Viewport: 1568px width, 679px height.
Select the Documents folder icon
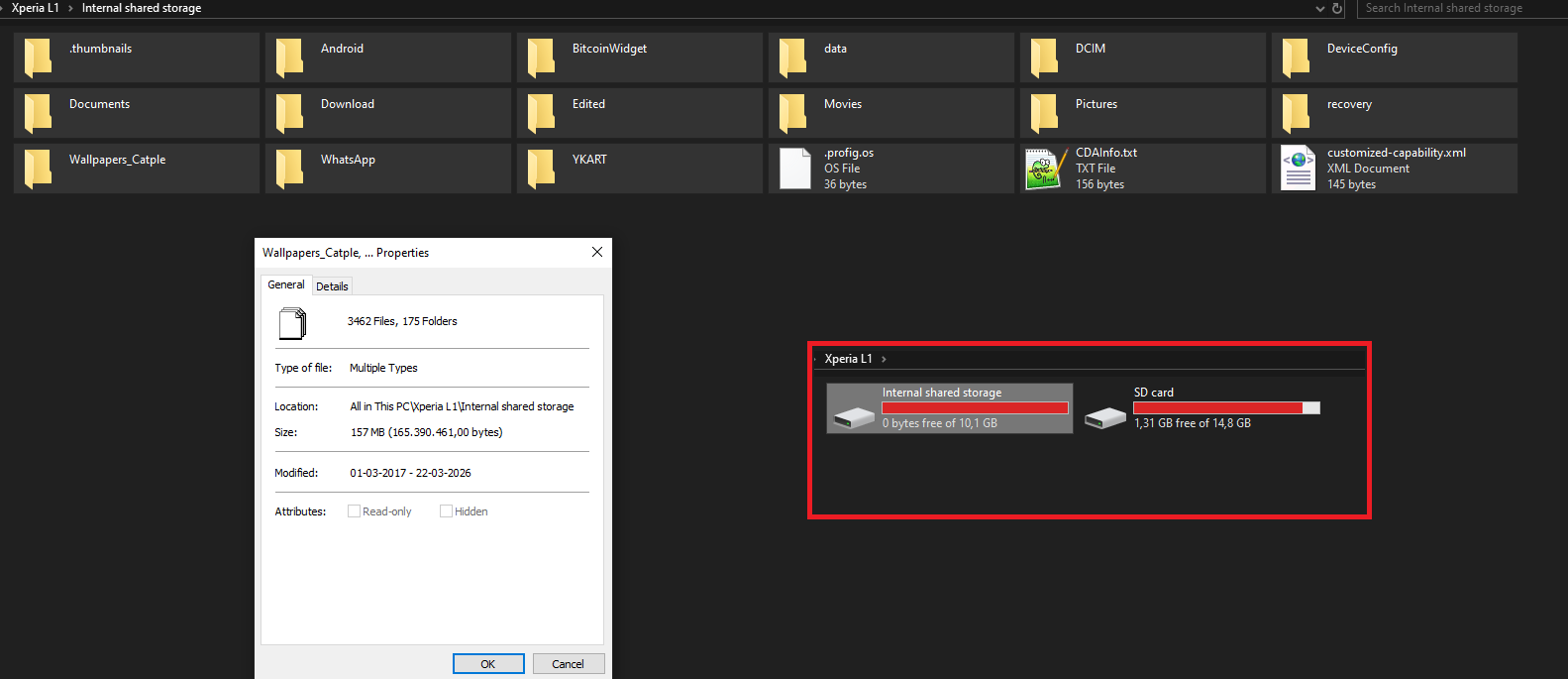pyautogui.click(x=38, y=113)
